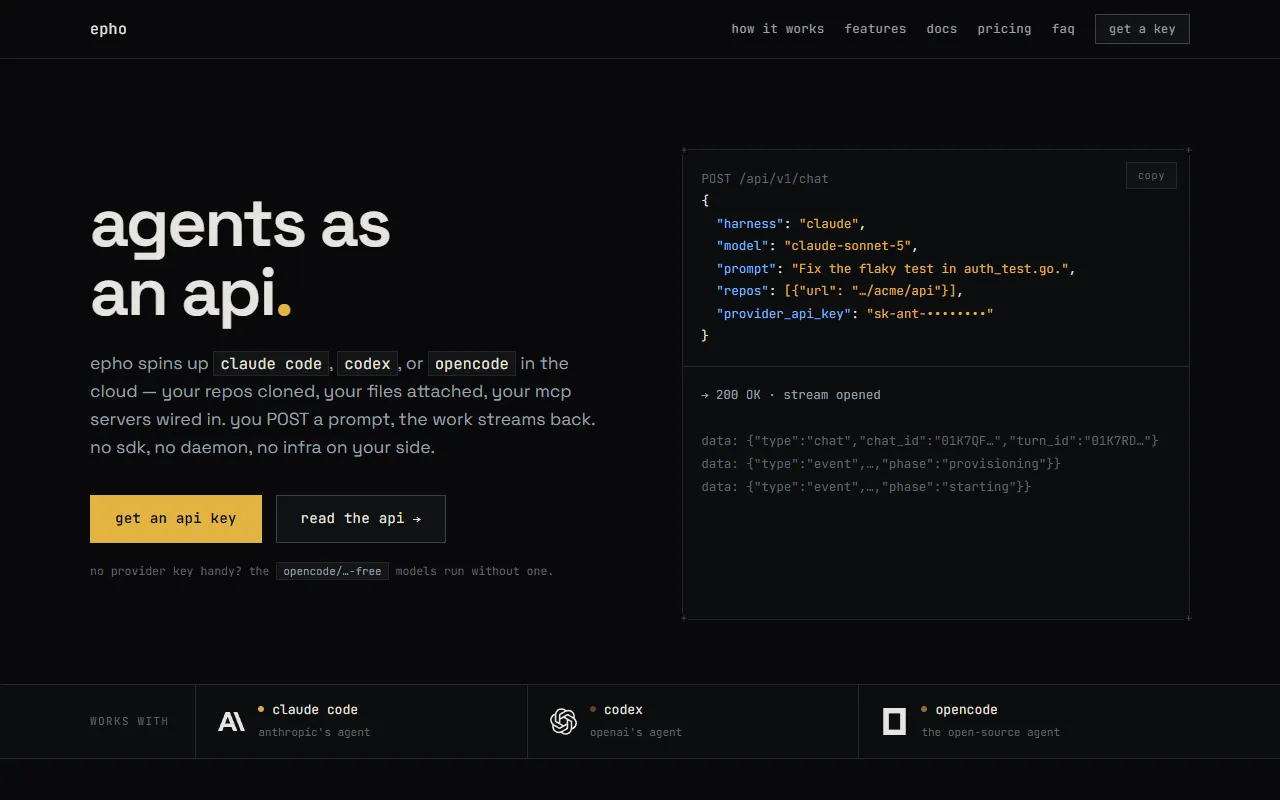Click the agents as an api heading
1280x800 pixels.
[241, 260]
